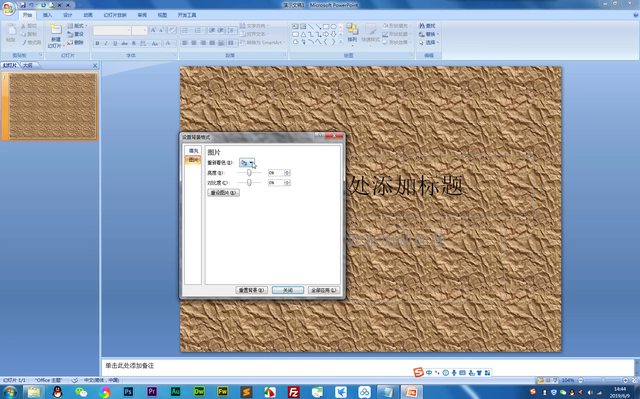Click the Undo icon in quick access toolbar

point(31,5)
